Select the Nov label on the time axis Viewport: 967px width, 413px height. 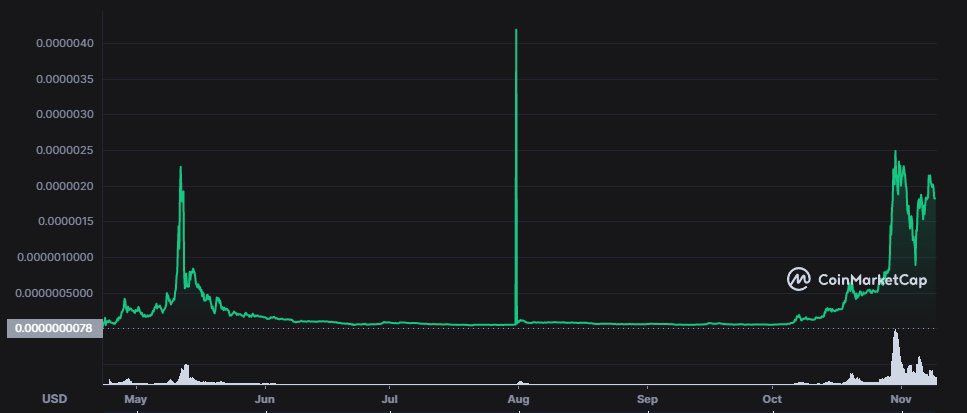901,399
